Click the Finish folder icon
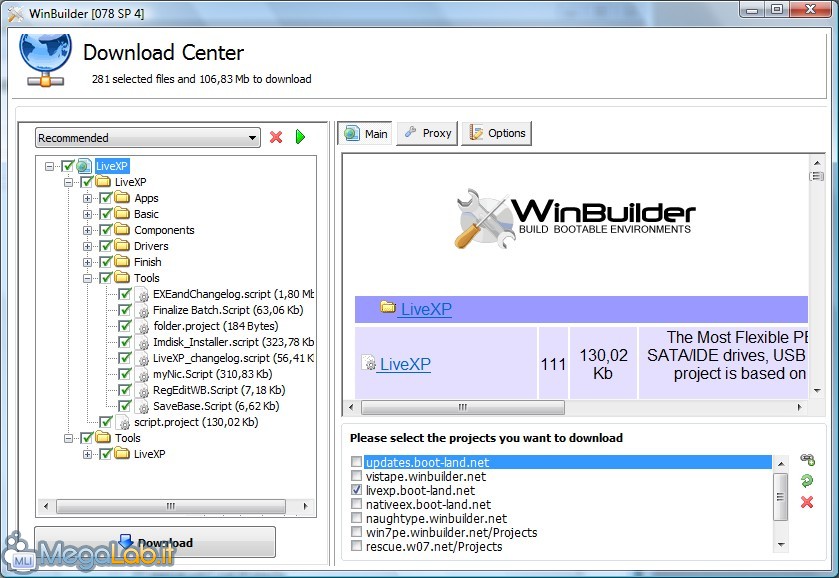Viewport: 839px width, 578px height. pyautogui.click(x=122, y=262)
